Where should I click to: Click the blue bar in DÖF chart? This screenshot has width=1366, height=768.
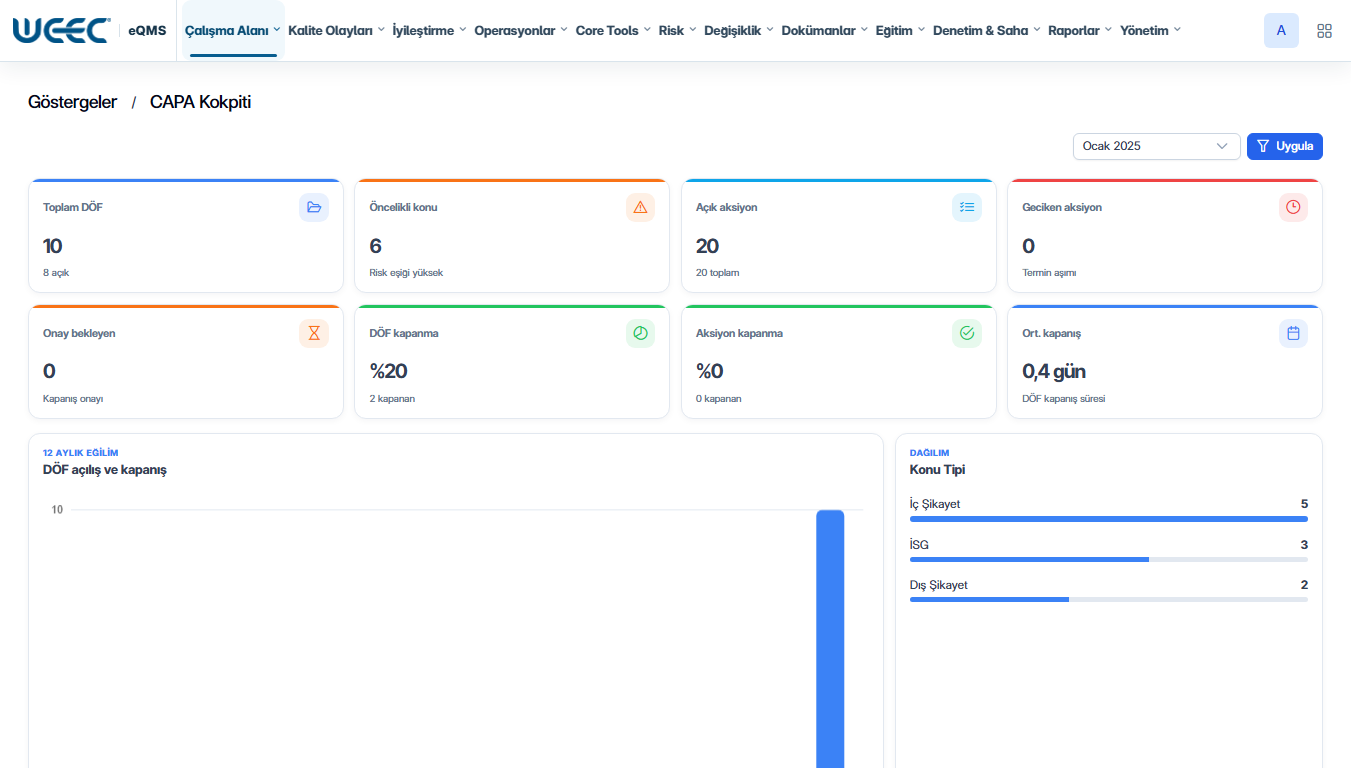pos(830,639)
